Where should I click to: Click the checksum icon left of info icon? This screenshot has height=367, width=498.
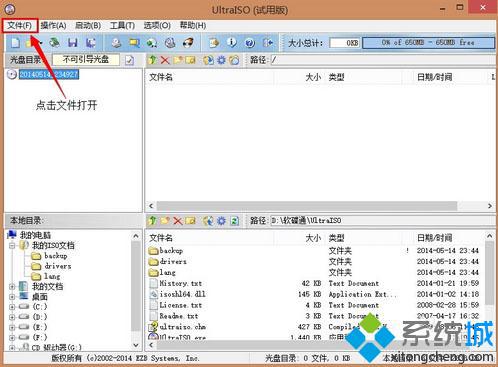tap(214, 43)
